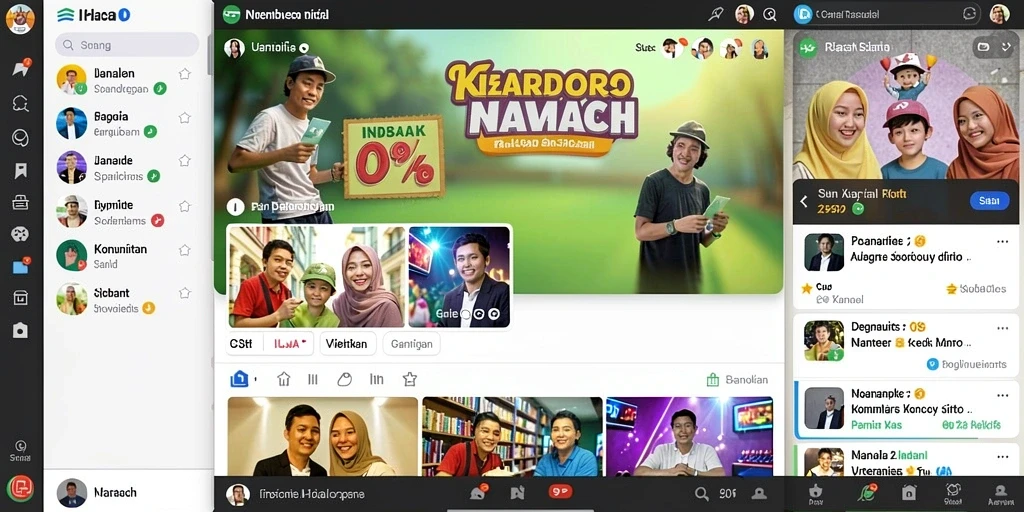Open the Noananpke post card

pyautogui.click(x=906, y=409)
